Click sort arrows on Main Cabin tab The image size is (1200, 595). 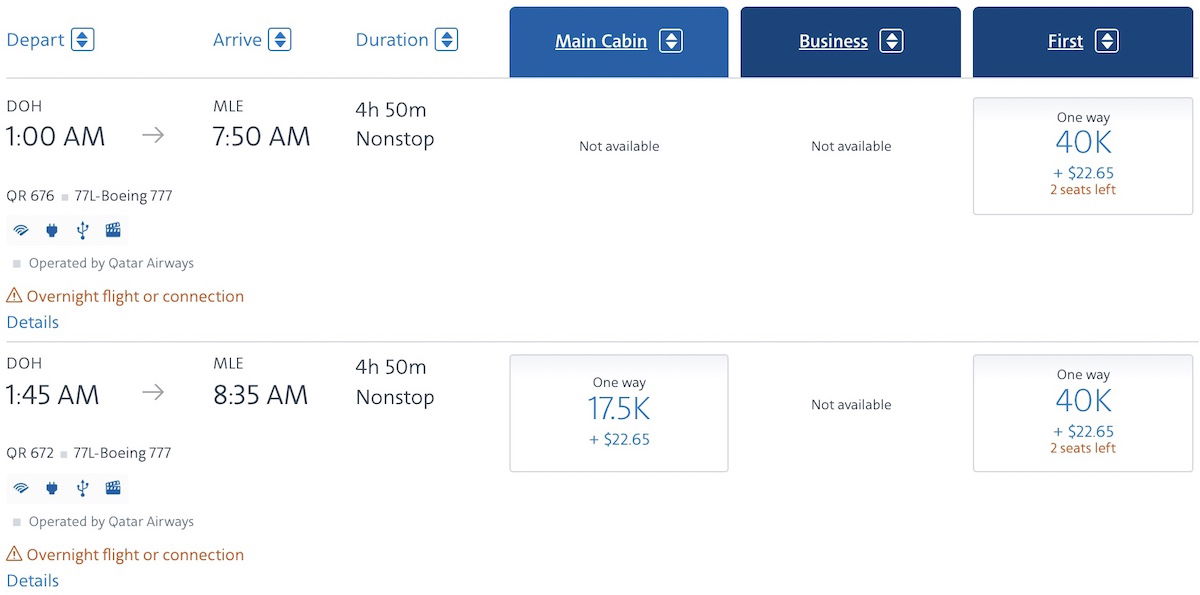pyautogui.click(x=671, y=41)
